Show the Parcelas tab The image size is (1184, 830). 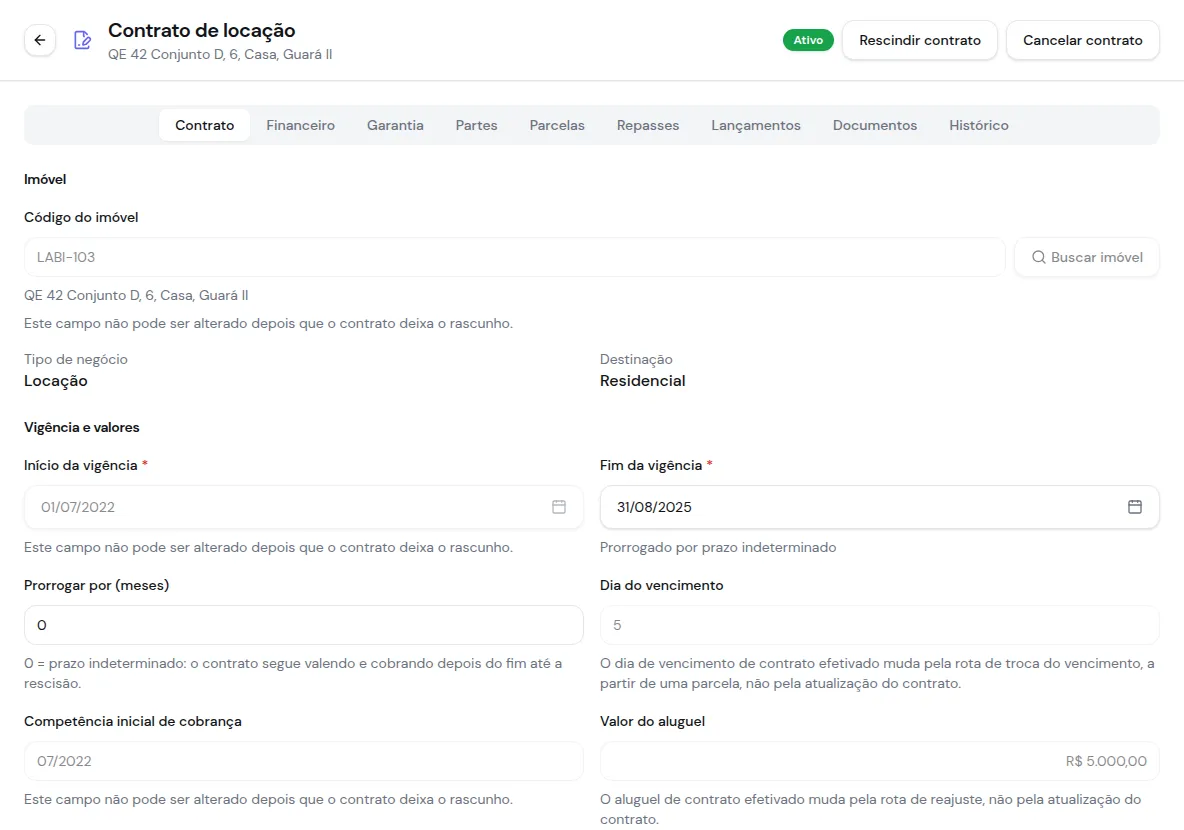pyautogui.click(x=557, y=125)
